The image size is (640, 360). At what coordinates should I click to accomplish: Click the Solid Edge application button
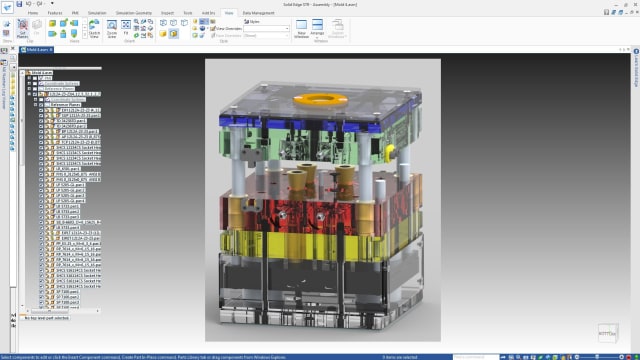[x=7, y=7]
